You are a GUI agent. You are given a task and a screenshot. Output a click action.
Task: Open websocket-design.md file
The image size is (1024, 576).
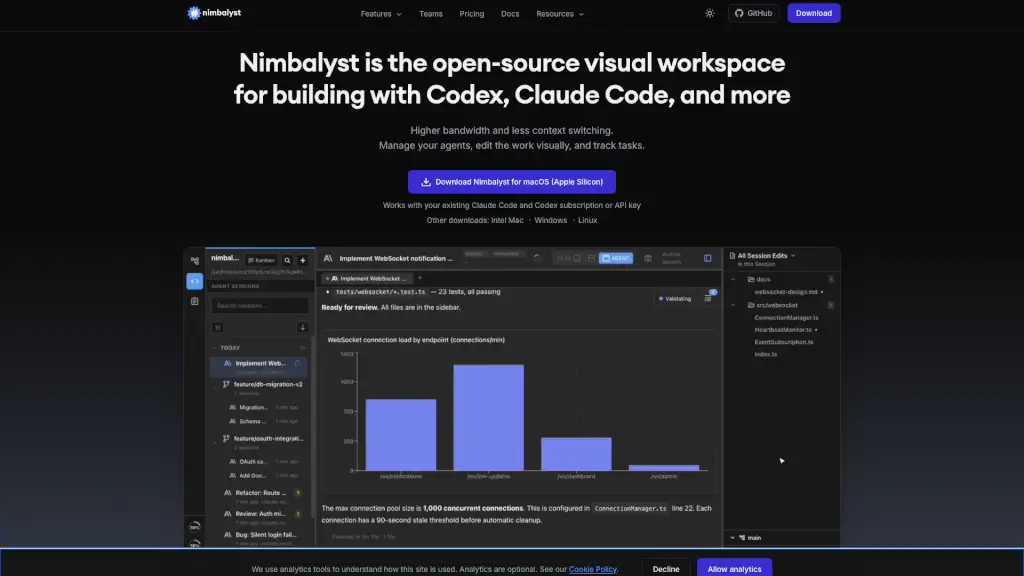787,292
